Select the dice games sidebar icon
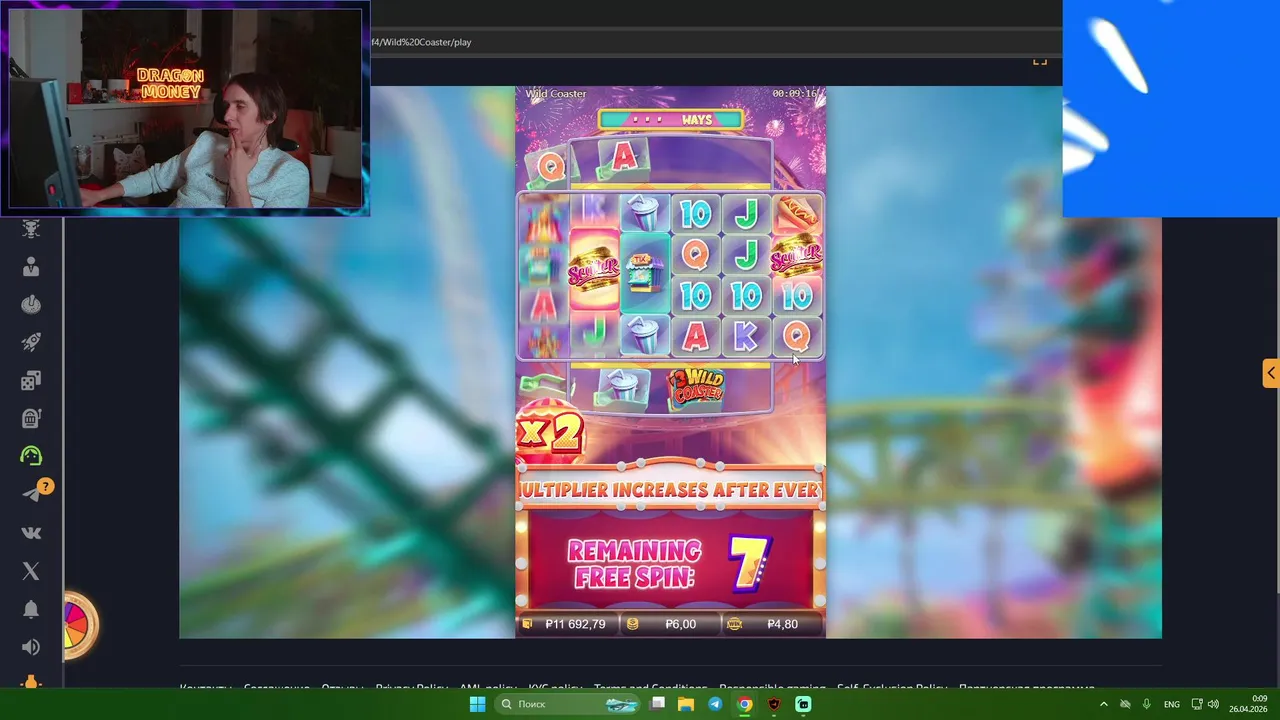The image size is (1280, 720). coord(31,380)
